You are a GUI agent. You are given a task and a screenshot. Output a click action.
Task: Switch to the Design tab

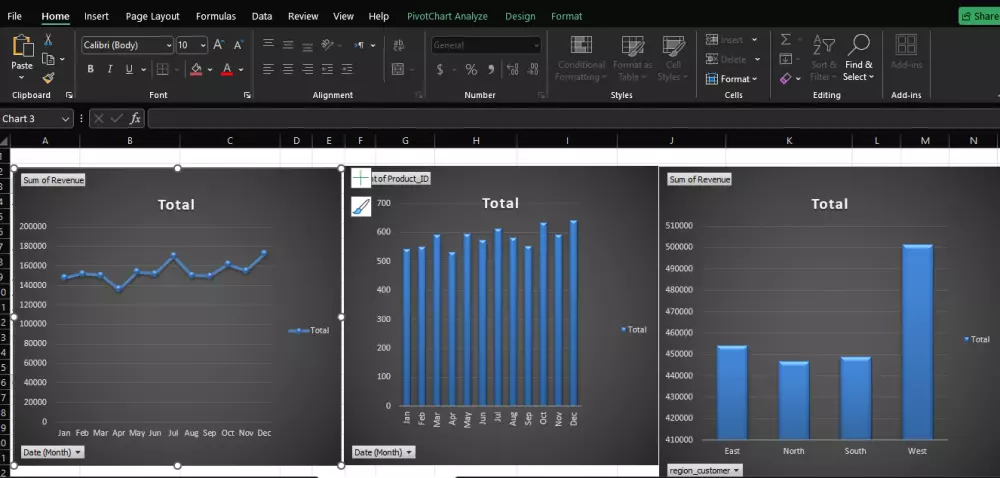(x=520, y=17)
